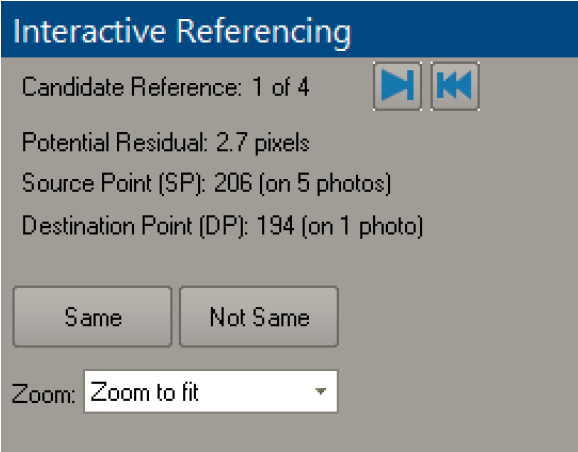Click the (on 5 photos) text

click(x=325, y=183)
